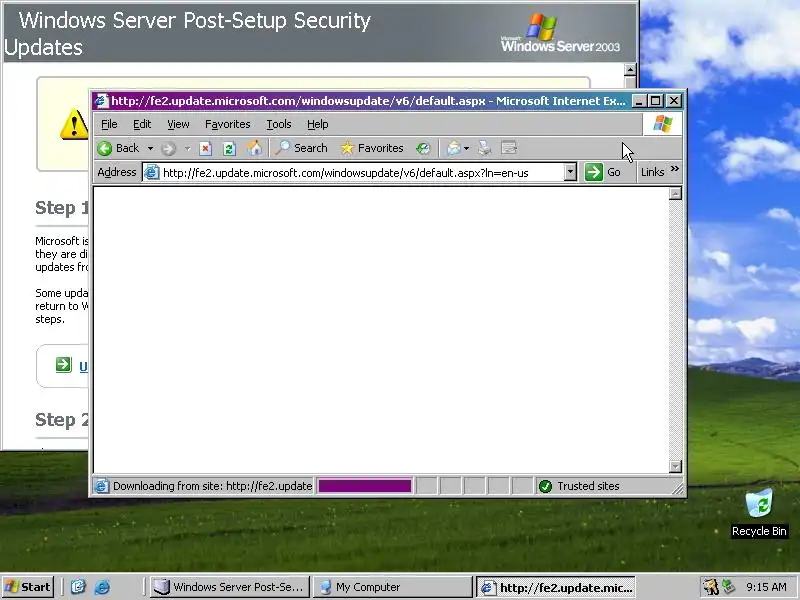
Task: Click the purple download progress bar
Action: point(365,486)
